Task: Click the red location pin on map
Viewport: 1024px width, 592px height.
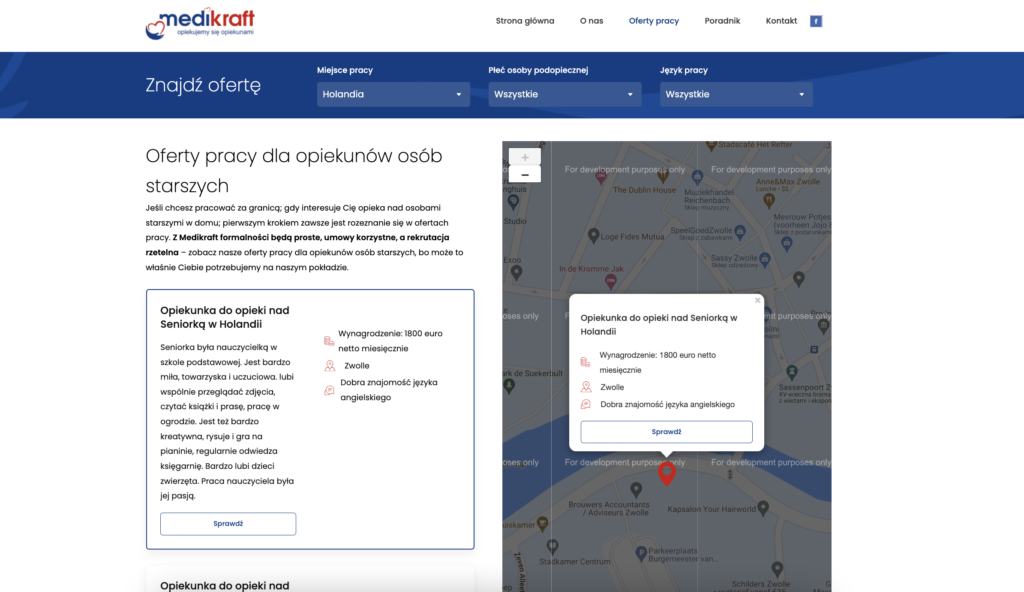Action: pos(667,472)
